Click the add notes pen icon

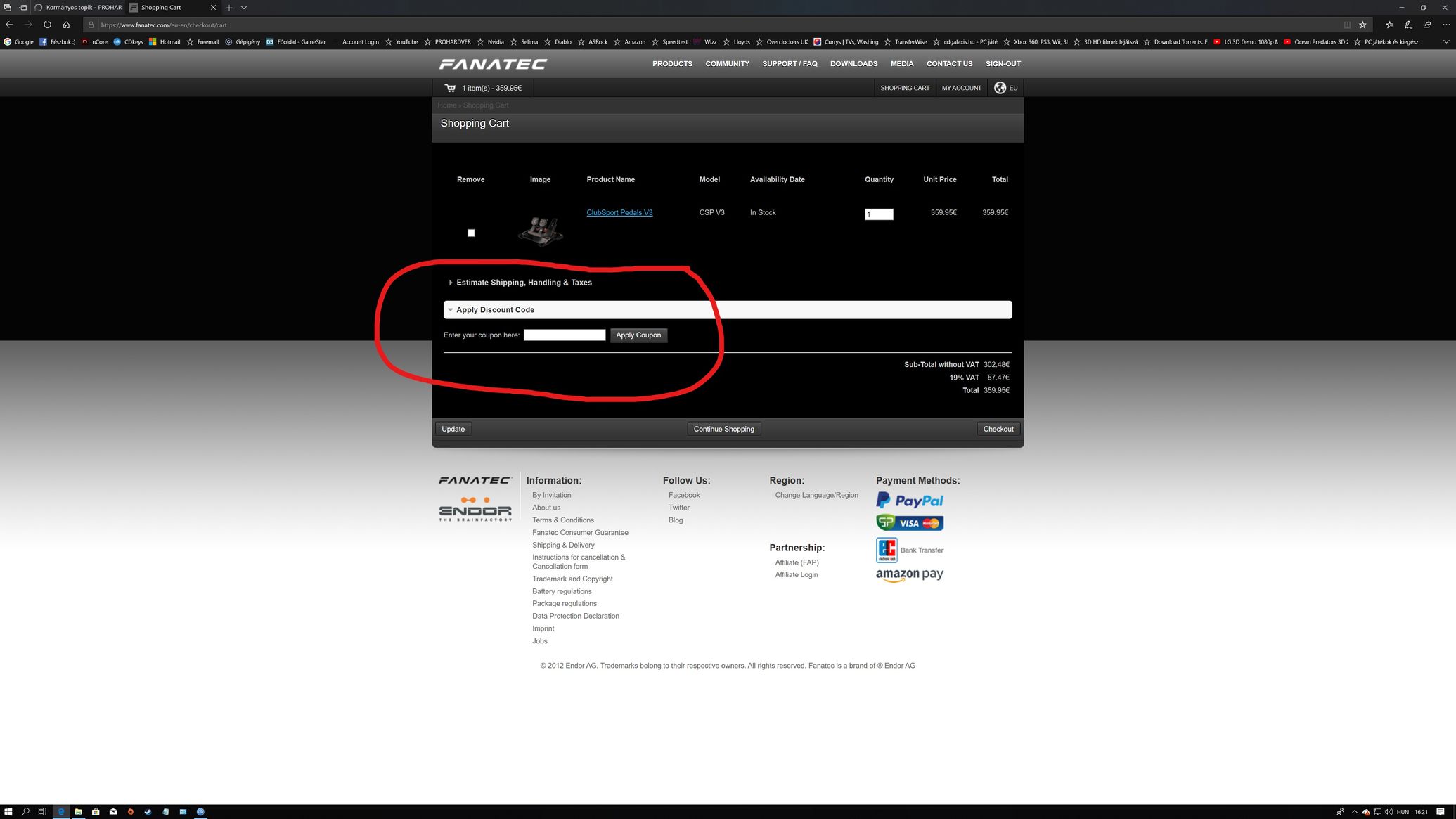coord(1408,25)
